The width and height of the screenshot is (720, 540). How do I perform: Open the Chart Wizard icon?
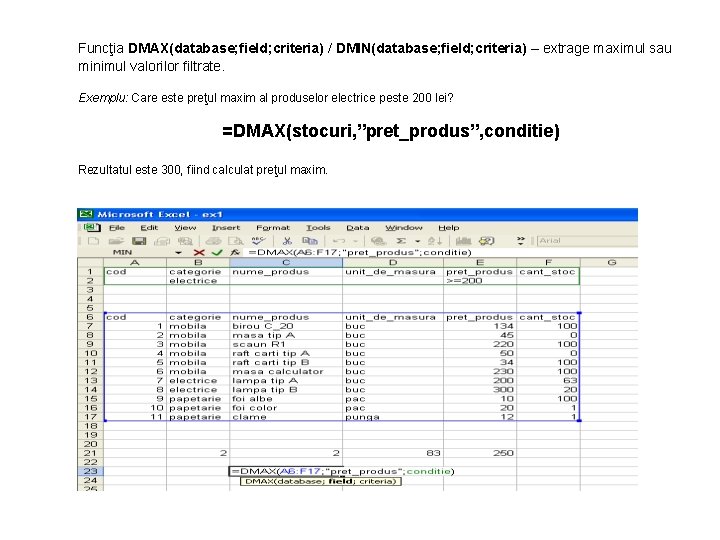463,241
